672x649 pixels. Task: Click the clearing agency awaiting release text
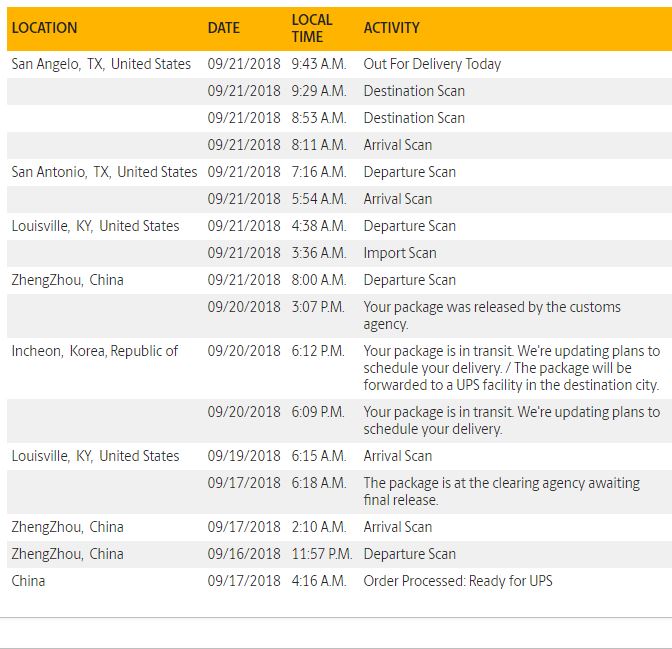tap(501, 491)
